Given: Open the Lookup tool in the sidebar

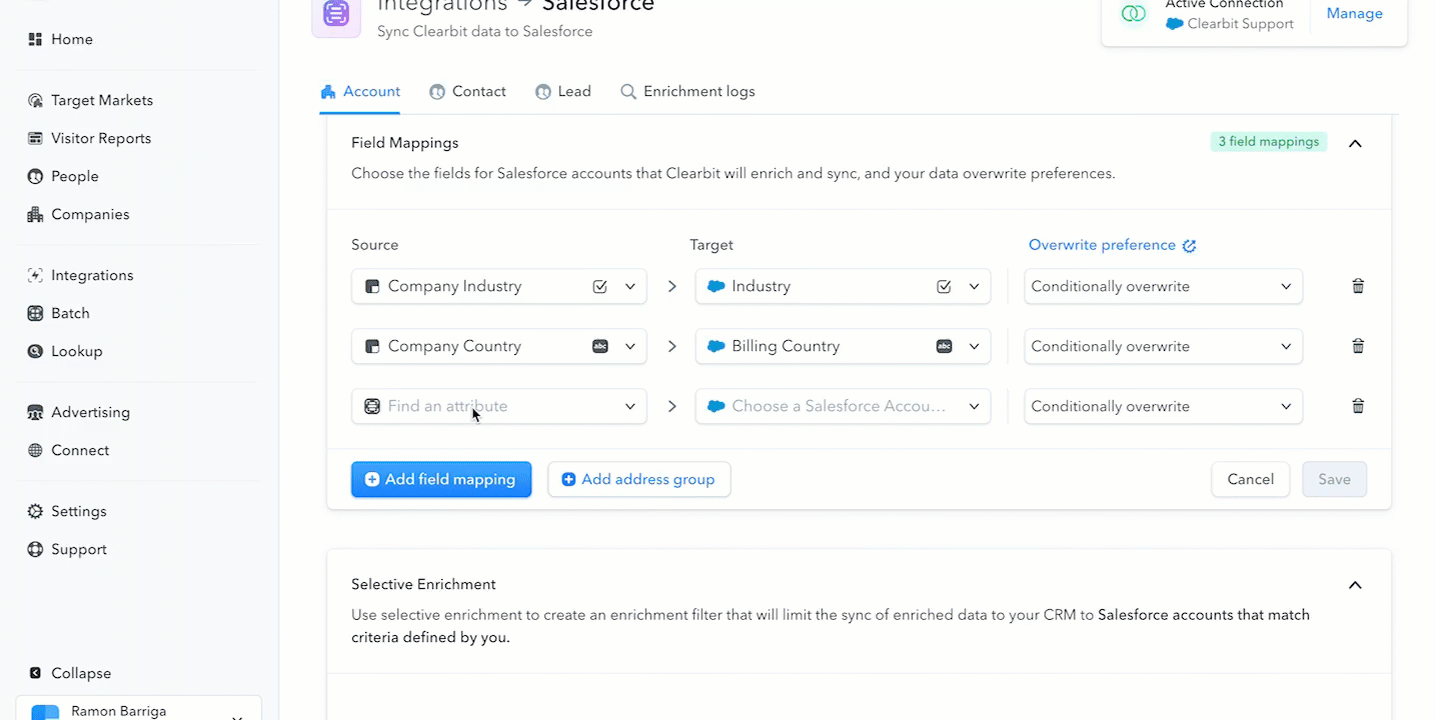Looking at the screenshot, I should click(x=76, y=351).
